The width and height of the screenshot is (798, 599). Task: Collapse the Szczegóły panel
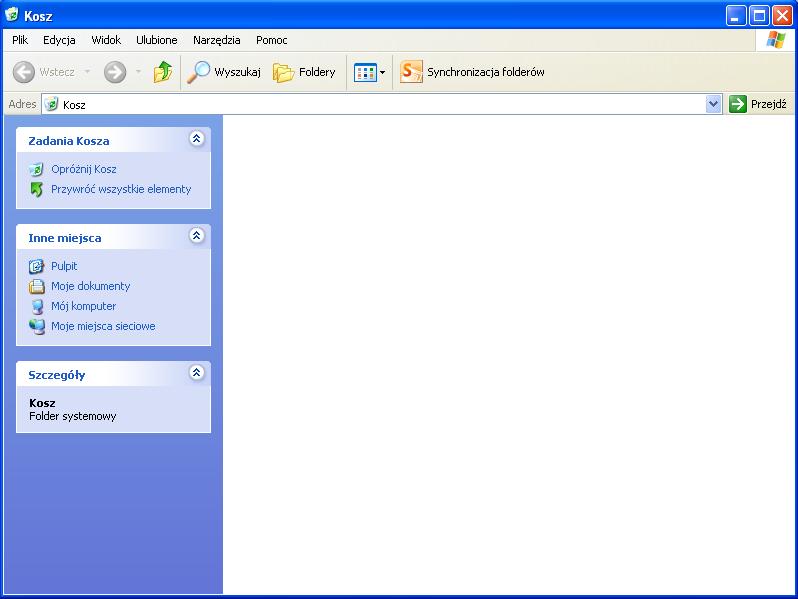[196, 374]
